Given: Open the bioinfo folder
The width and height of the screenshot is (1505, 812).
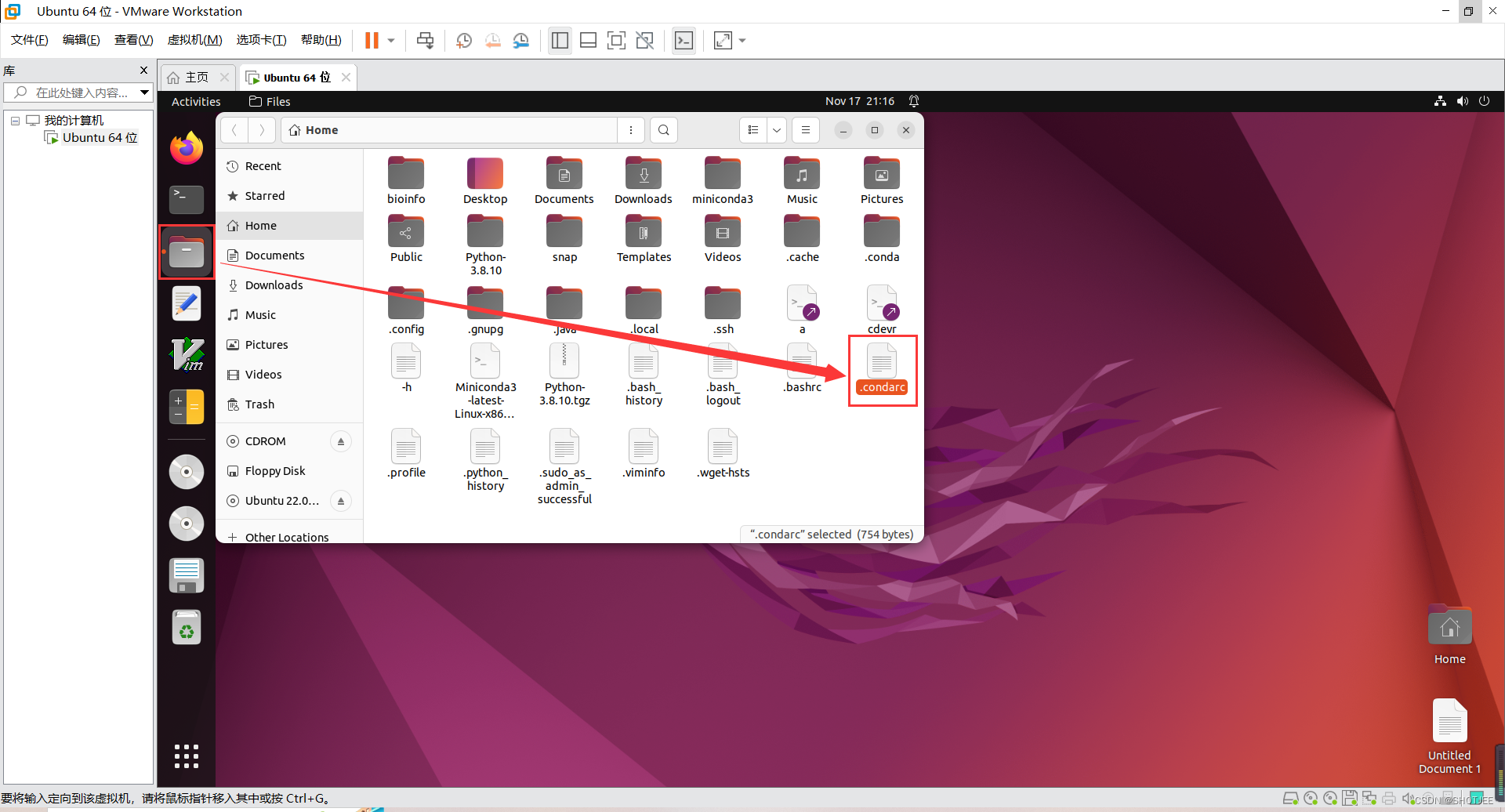Looking at the screenshot, I should (406, 181).
